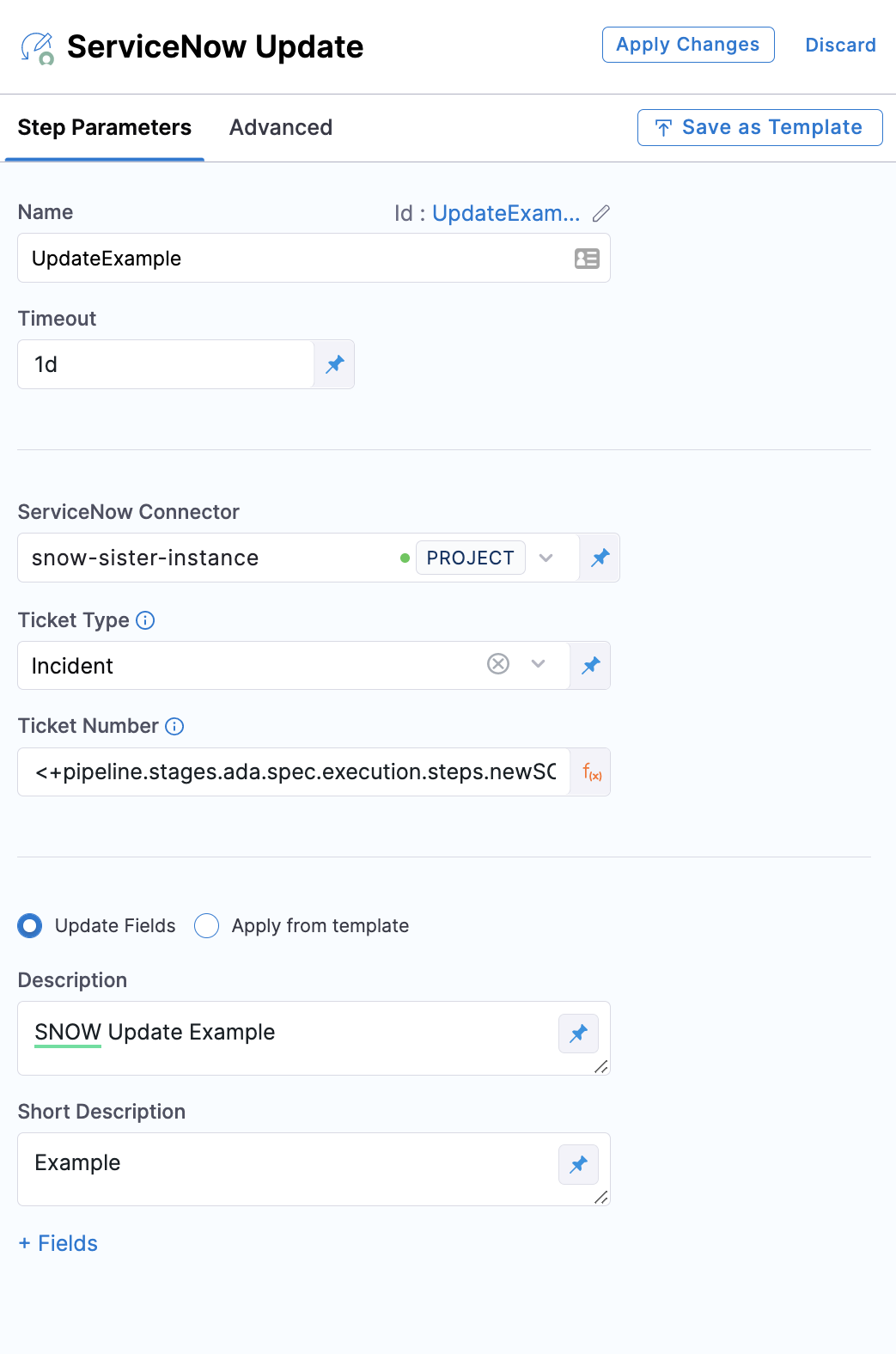
Task: Expand the ServiceNow Connector dropdown
Action: 546,558
